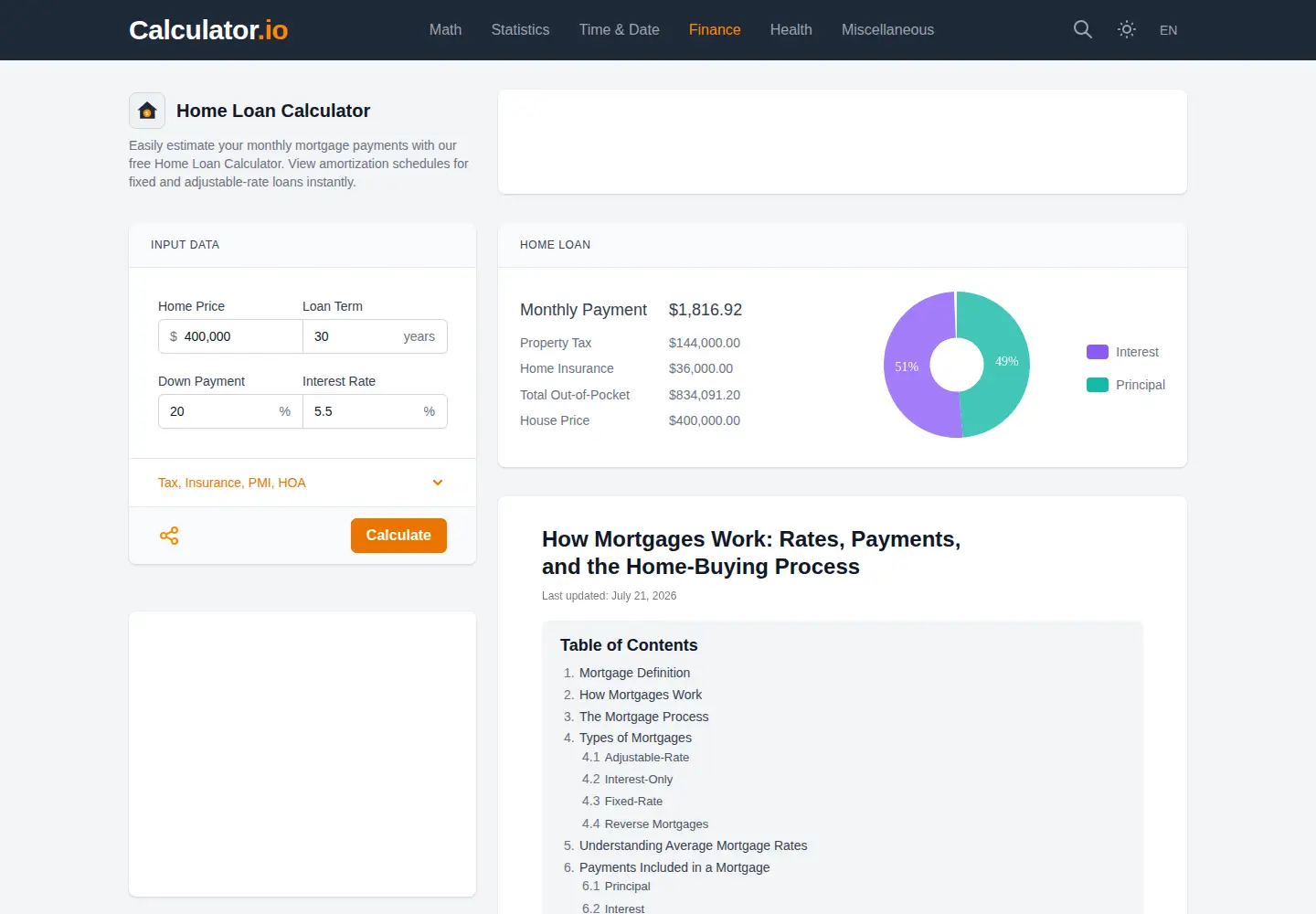Image resolution: width=1316 pixels, height=914 pixels.
Task: Go to Payments Included in a Mortgage
Action: coord(674,867)
